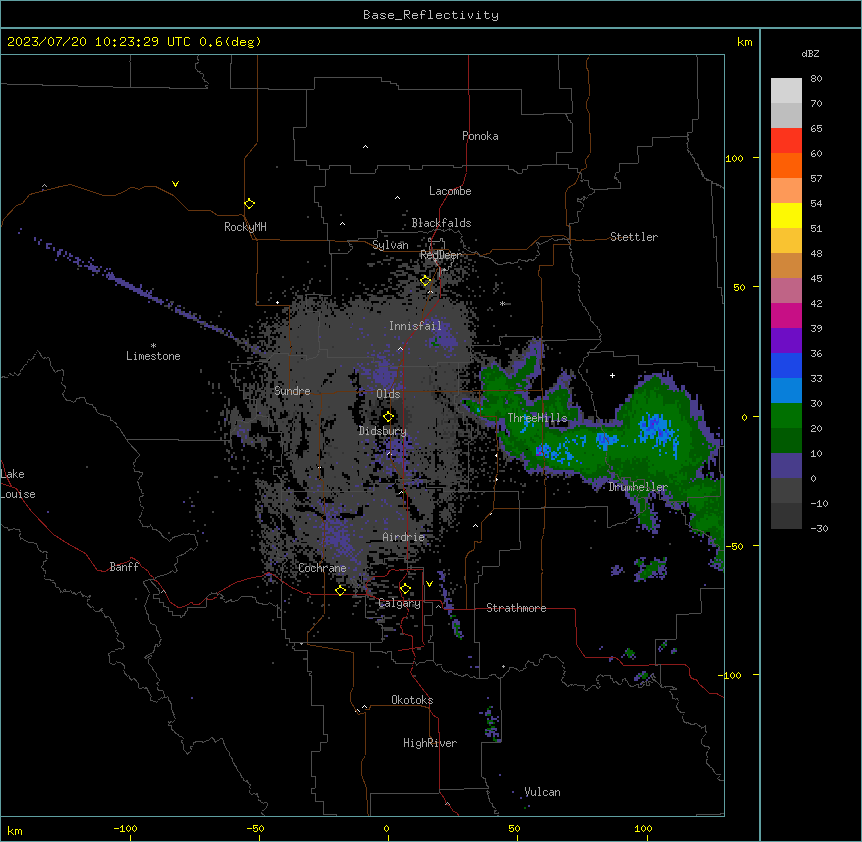Click the yellow diamond marker between Olds and Didsbury
862x842 pixels.
388,417
